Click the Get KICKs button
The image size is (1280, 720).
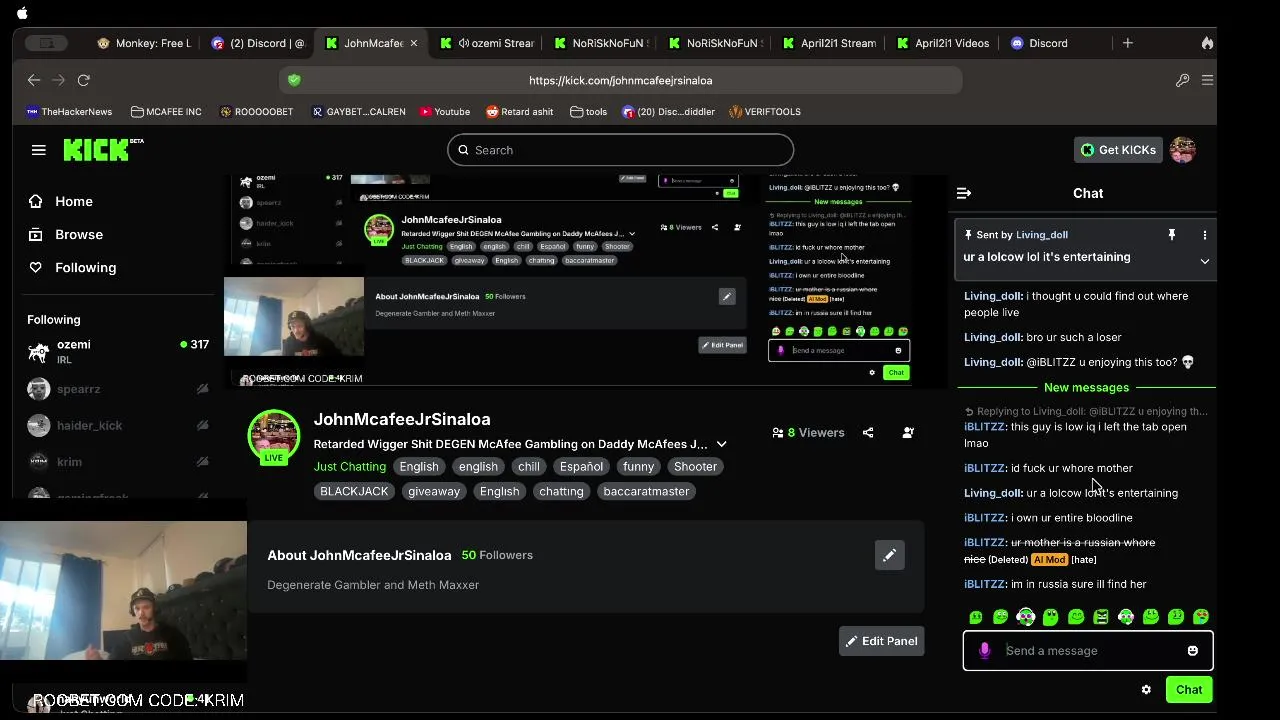[x=1118, y=150]
